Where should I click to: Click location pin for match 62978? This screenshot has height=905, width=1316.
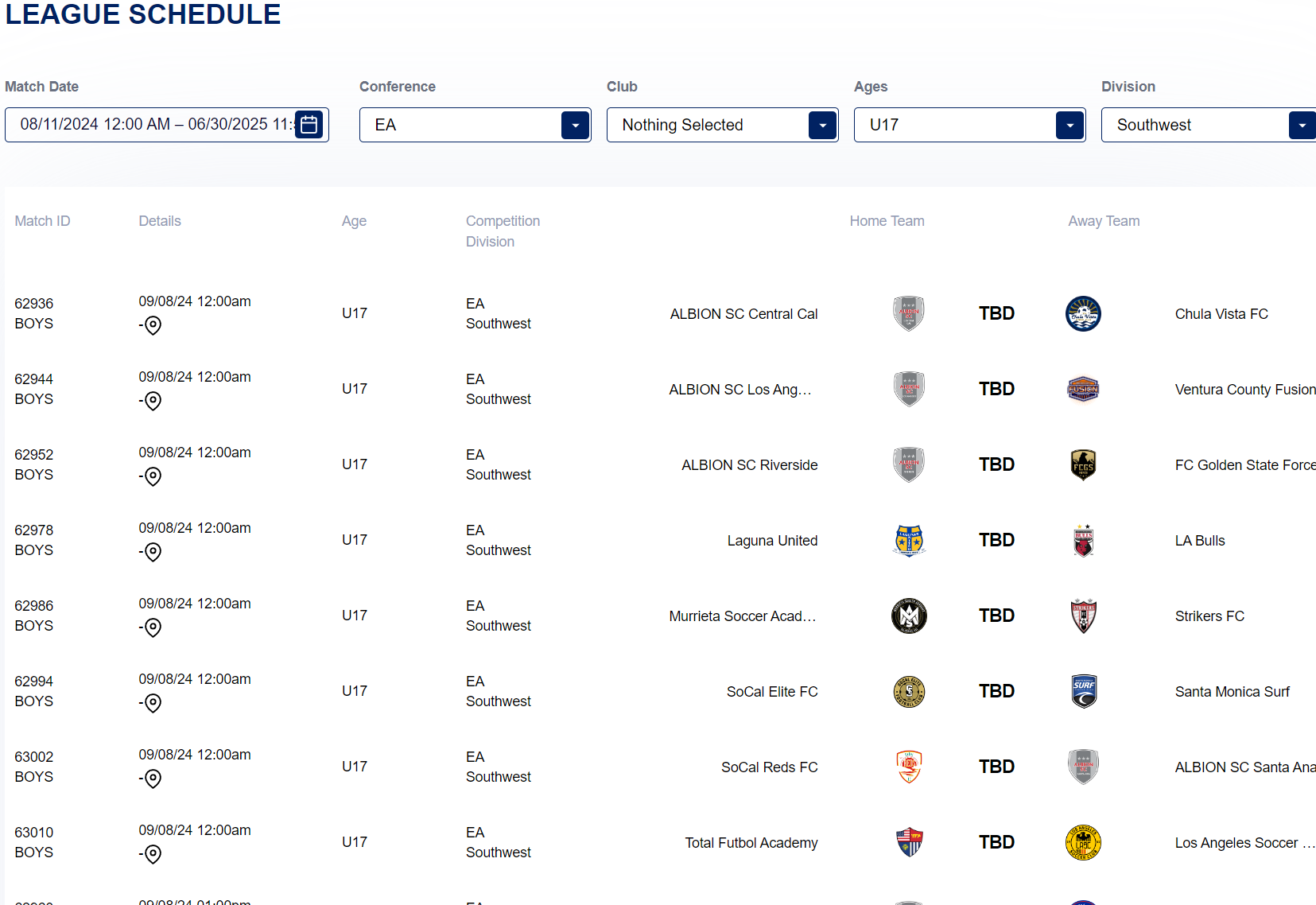153,552
